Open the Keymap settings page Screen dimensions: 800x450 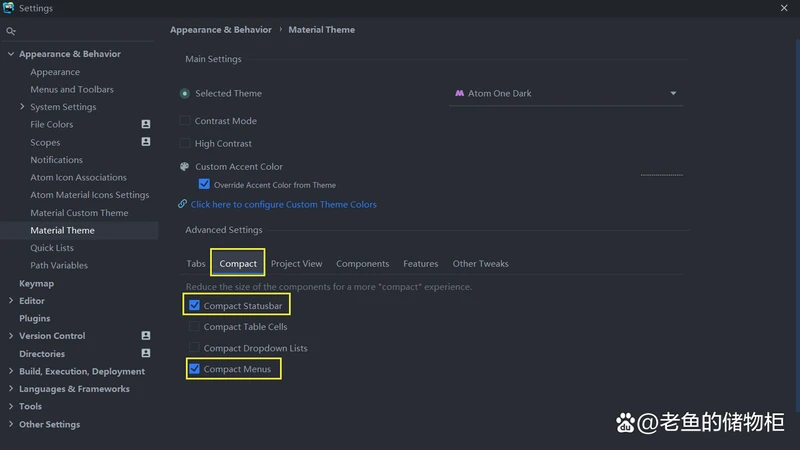36,283
